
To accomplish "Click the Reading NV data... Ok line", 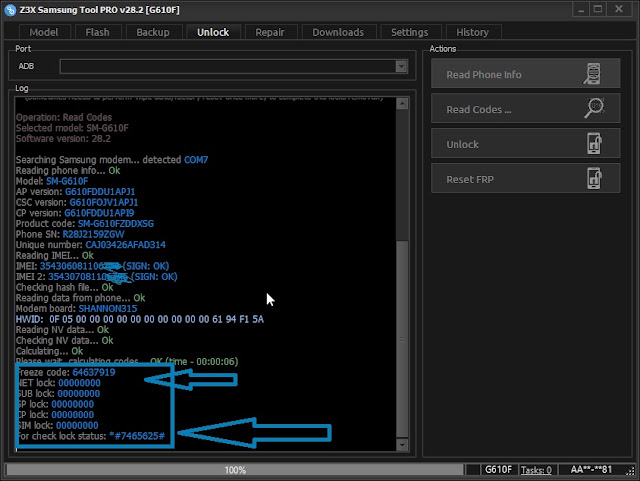I will click(x=62, y=330).
